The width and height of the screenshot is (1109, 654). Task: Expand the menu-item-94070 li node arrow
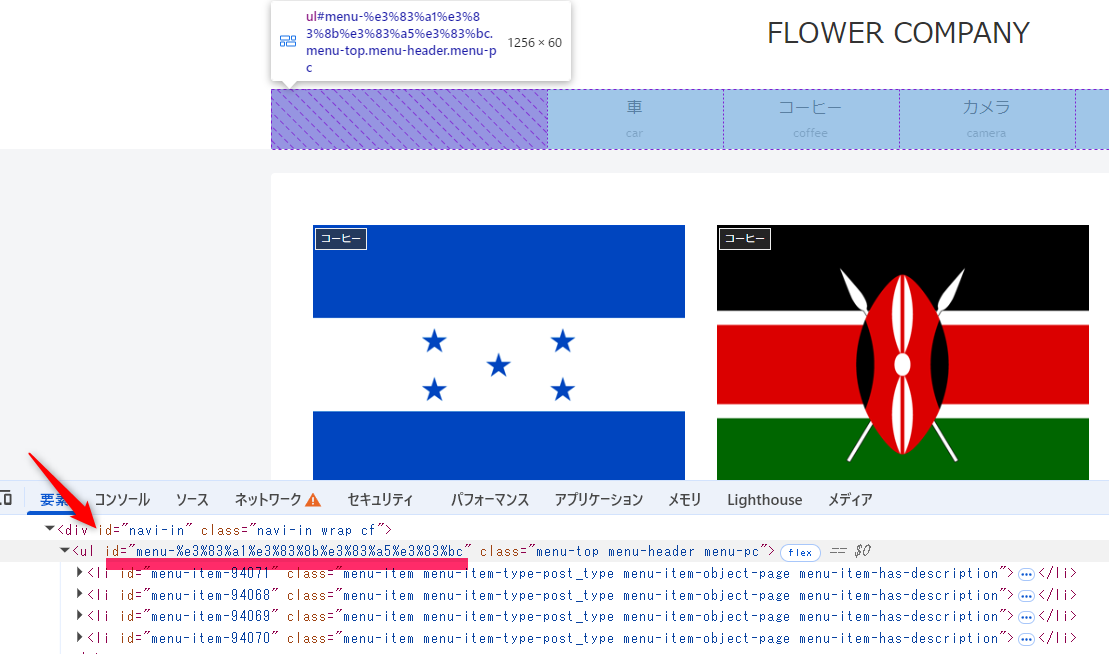pos(81,638)
